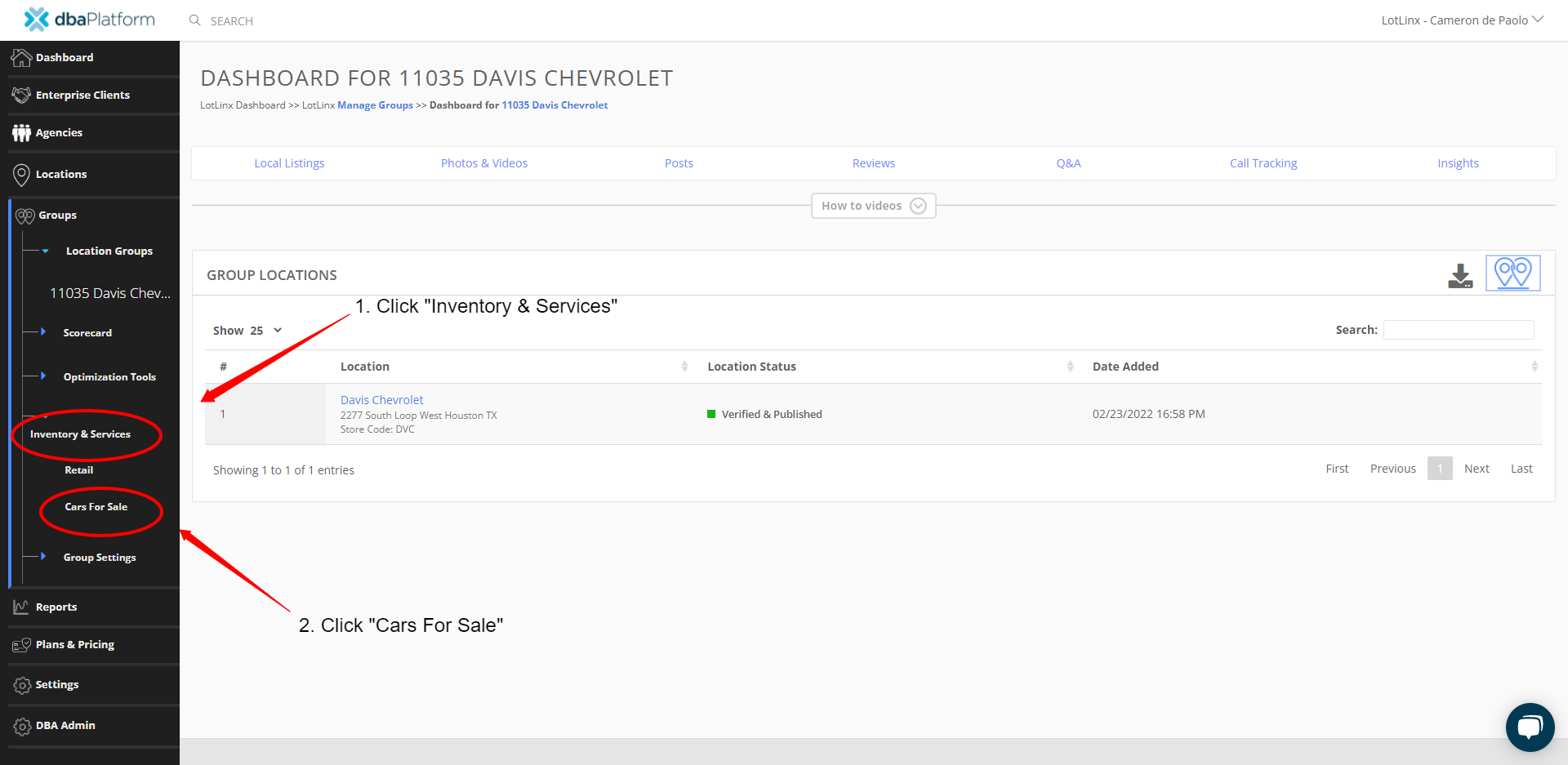Open the Plans & Pricing menu item
This screenshot has width=1568, height=765.
75,644
